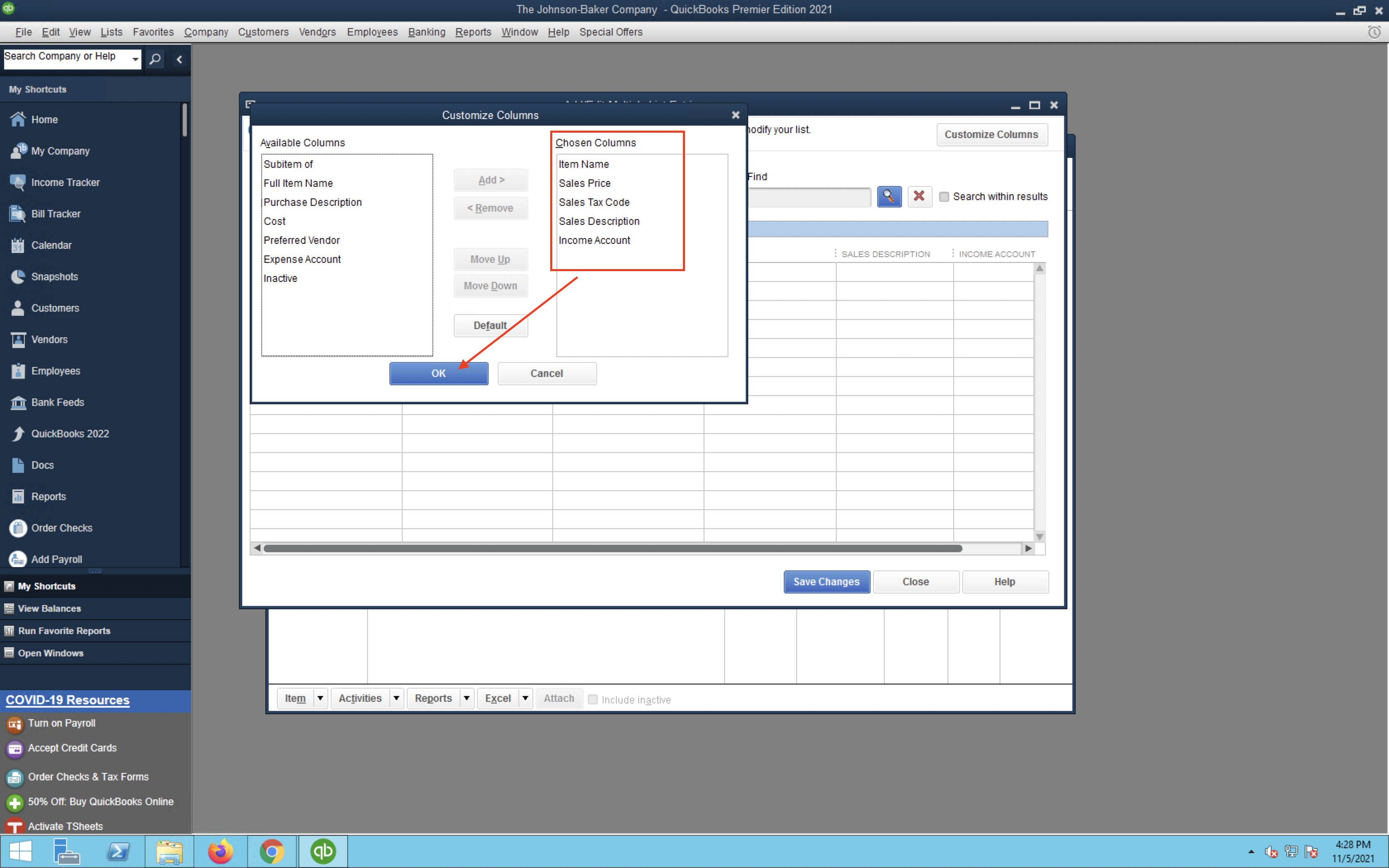The width and height of the screenshot is (1389, 868).
Task: Click the blue Find search button
Action: click(x=889, y=197)
